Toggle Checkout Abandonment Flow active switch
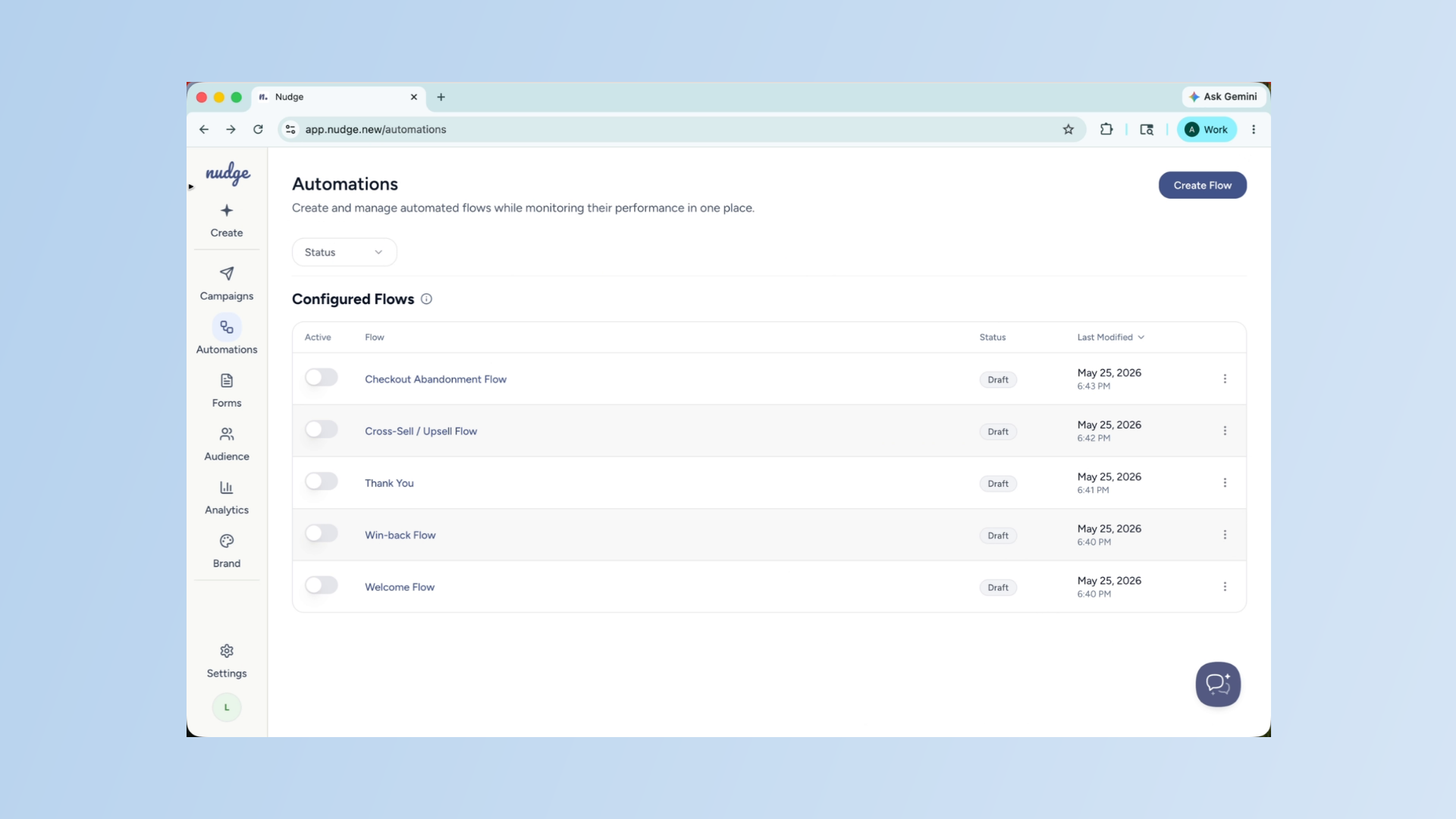The height and width of the screenshot is (819, 1456). click(x=322, y=378)
